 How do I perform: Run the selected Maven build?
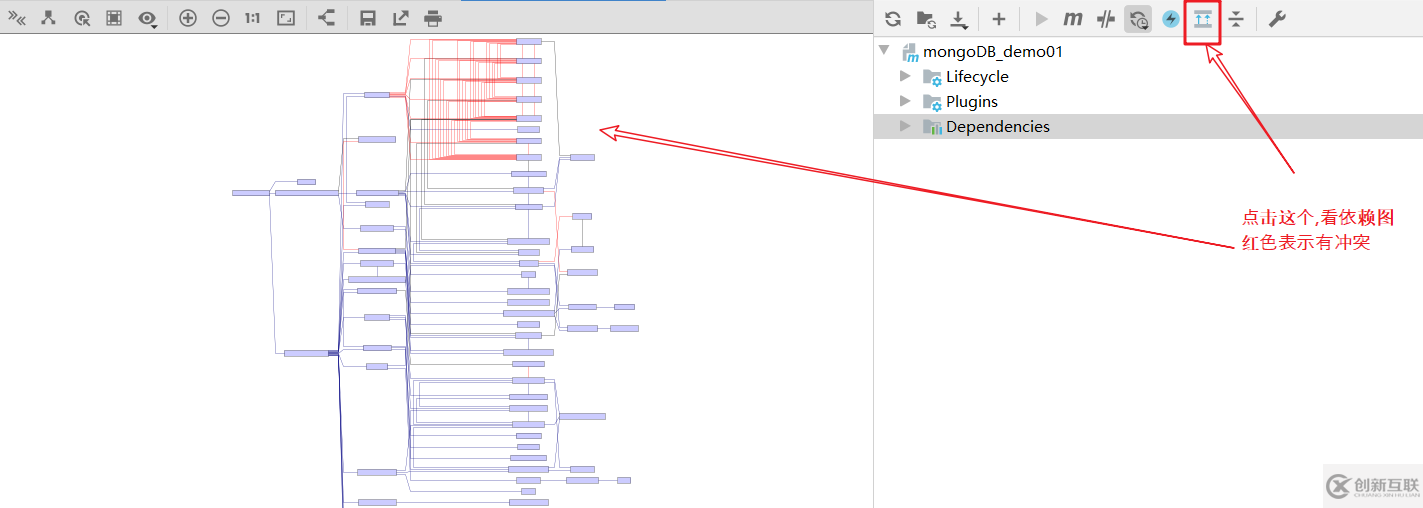pyautogui.click(x=1041, y=19)
